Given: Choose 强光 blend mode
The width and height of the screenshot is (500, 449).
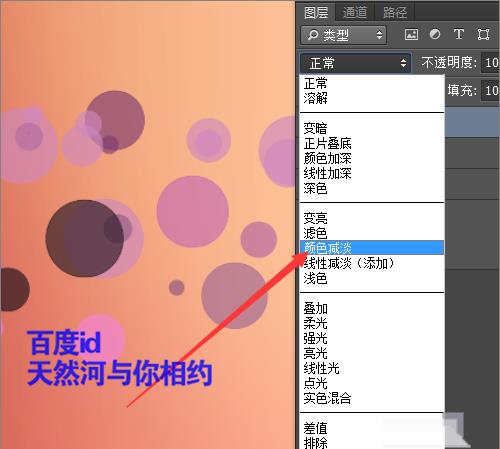Looking at the screenshot, I should [372, 338].
